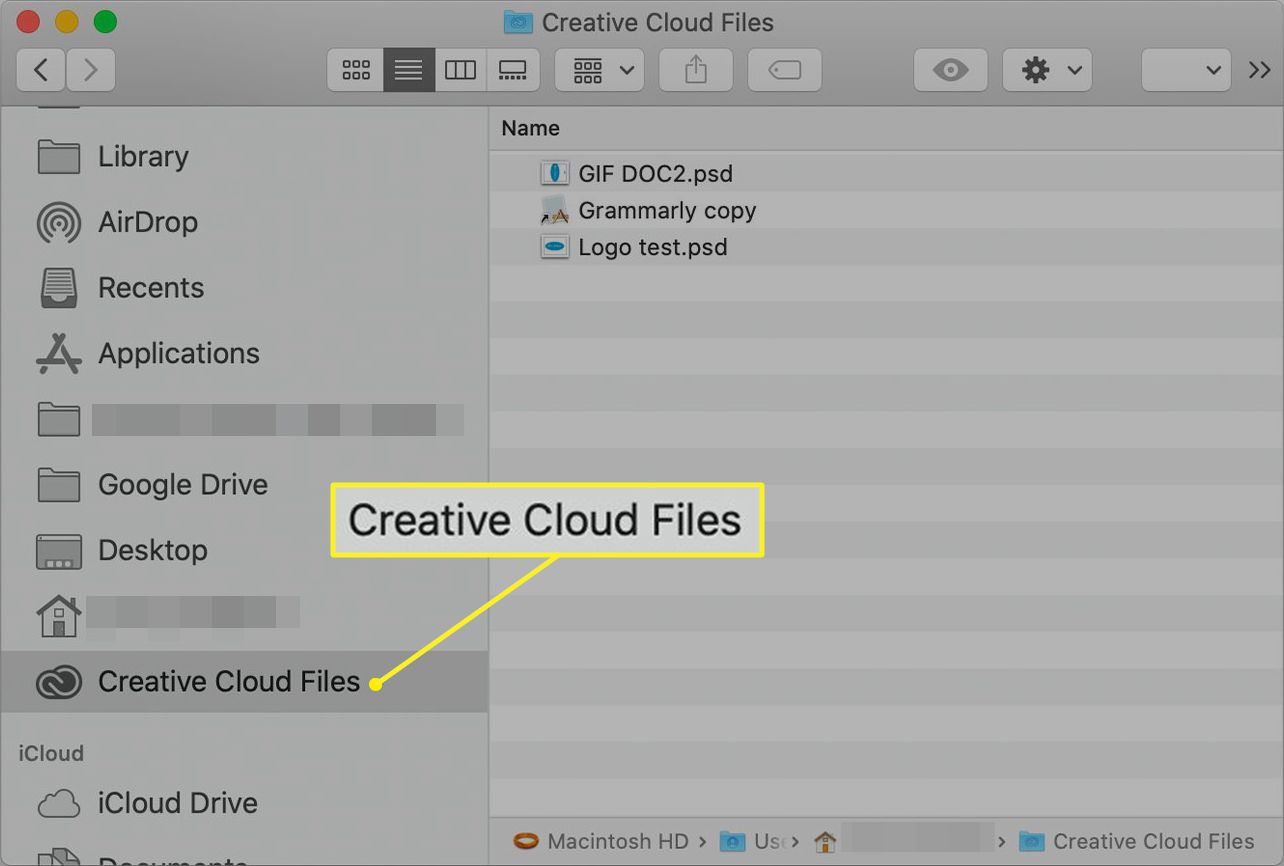
Task: Click the home house icon in sidebar
Action: [x=58, y=616]
